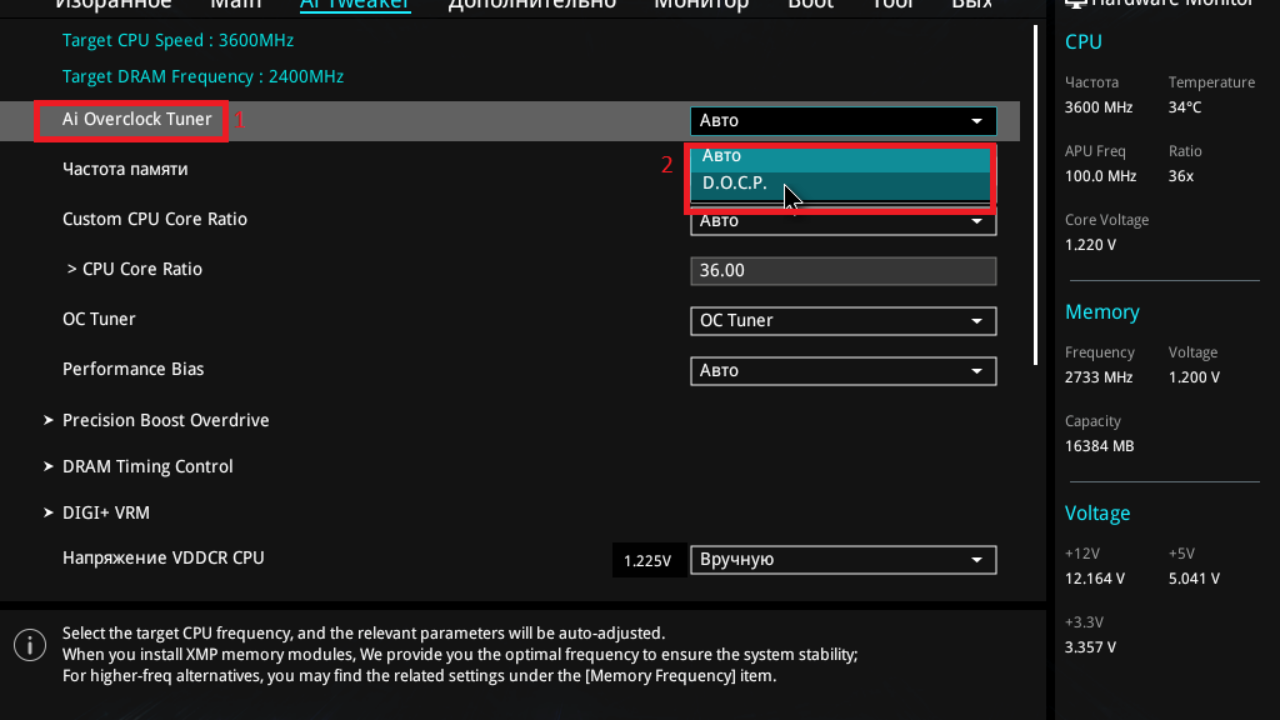Open the Custom CPU Core Ratio dropdown
Screen dimensions: 1280x720
(x=842, y=223)
